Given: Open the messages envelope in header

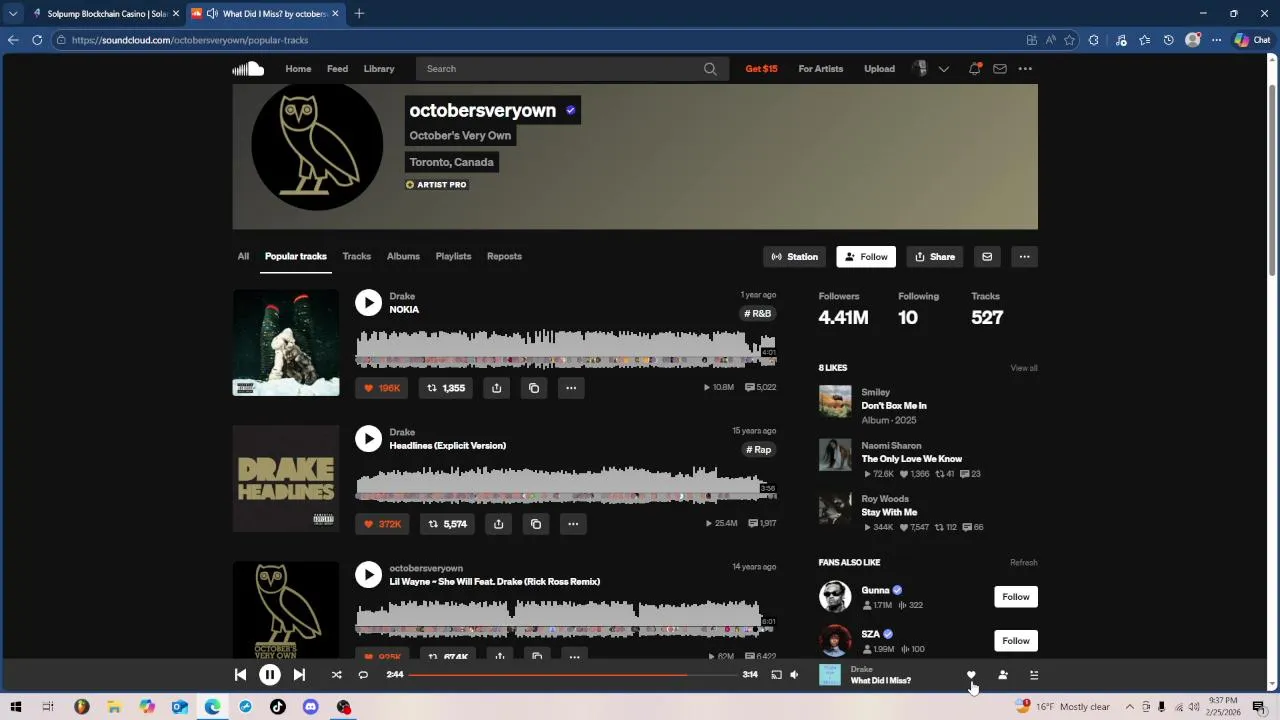Looking at the screenshot, I should [x=999, y=69].
